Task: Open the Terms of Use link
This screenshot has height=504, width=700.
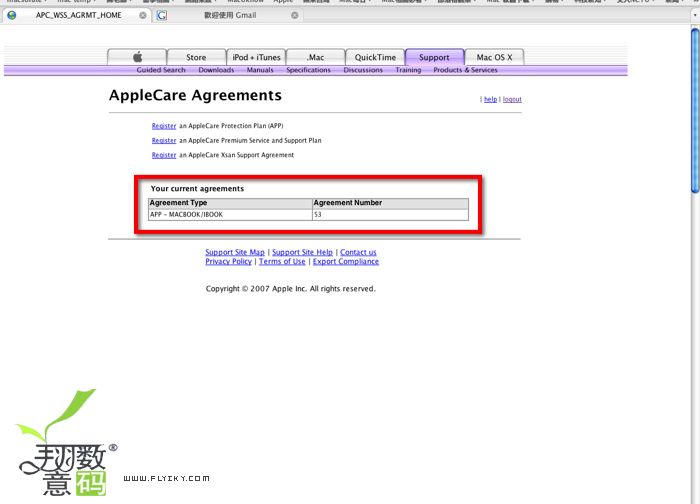Action: tap(282, 262)
